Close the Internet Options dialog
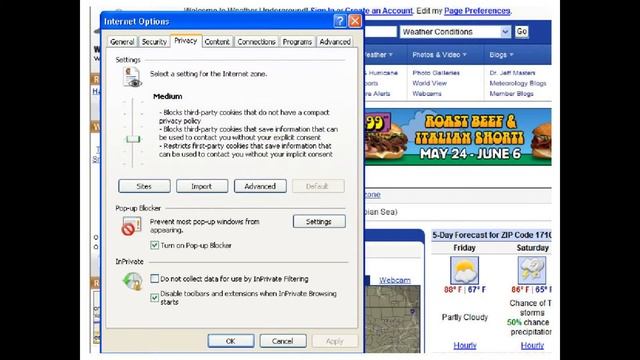Viewport: 640px width, 360px height. click(355, 21)
